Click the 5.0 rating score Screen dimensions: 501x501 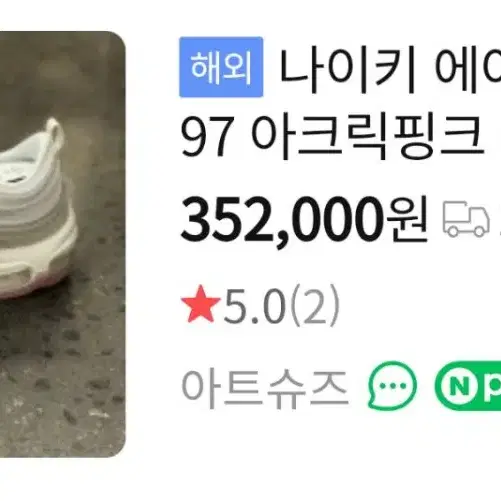tap(255, 306)
